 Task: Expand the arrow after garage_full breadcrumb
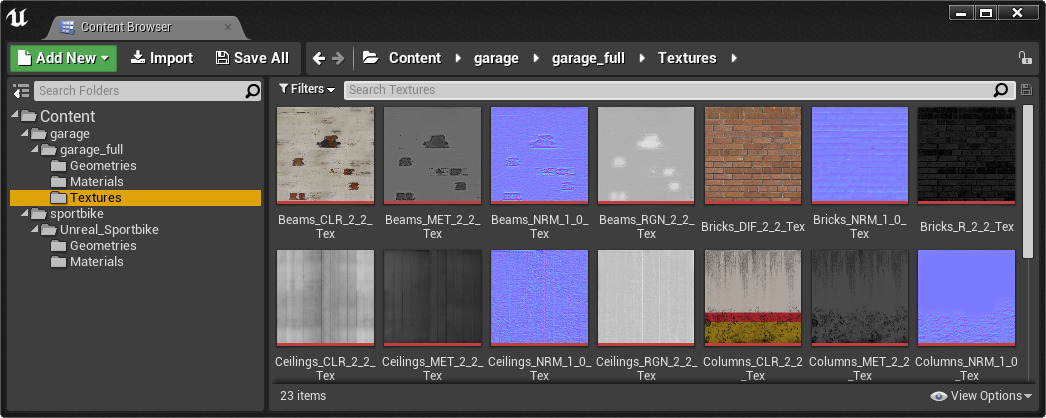click(642, 58)
